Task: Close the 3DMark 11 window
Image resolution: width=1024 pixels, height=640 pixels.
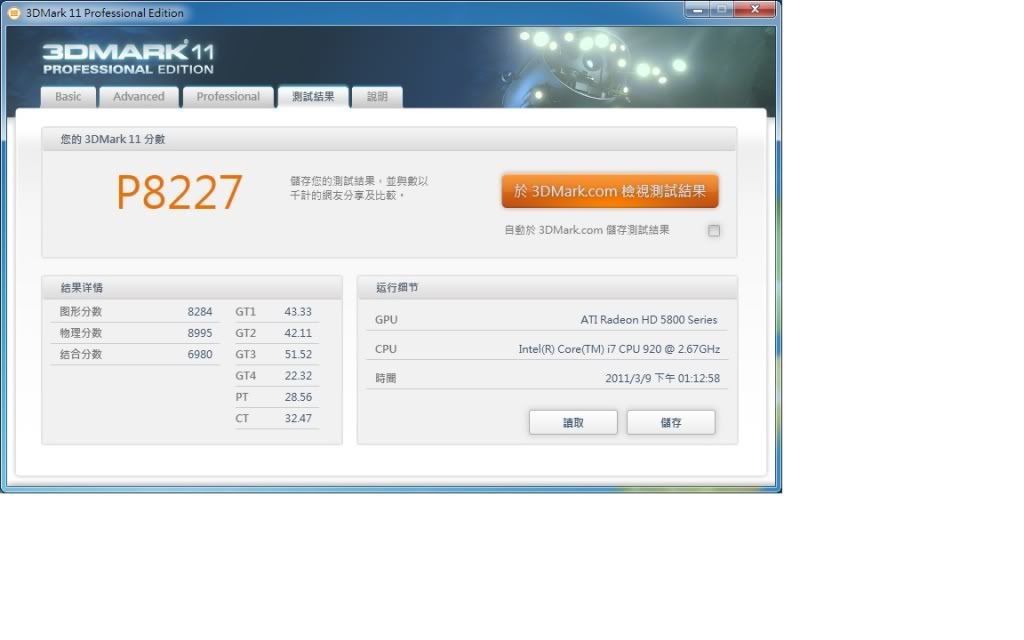Action: 755,10
